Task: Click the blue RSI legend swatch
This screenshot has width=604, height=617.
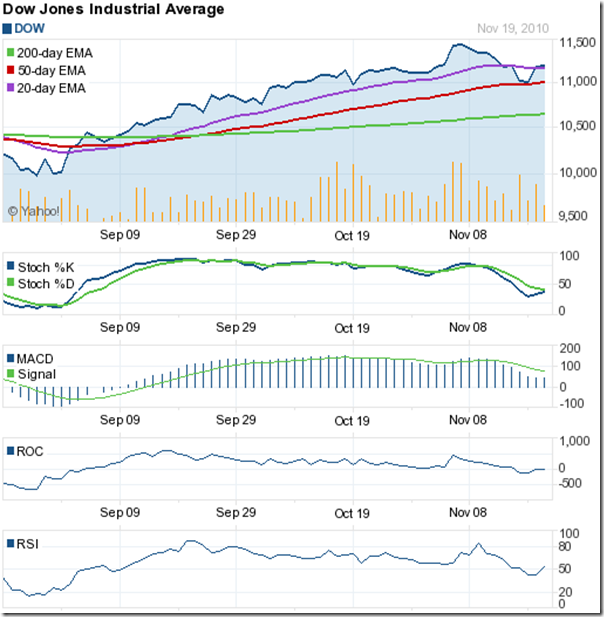Action: click(x=11, y=543)
